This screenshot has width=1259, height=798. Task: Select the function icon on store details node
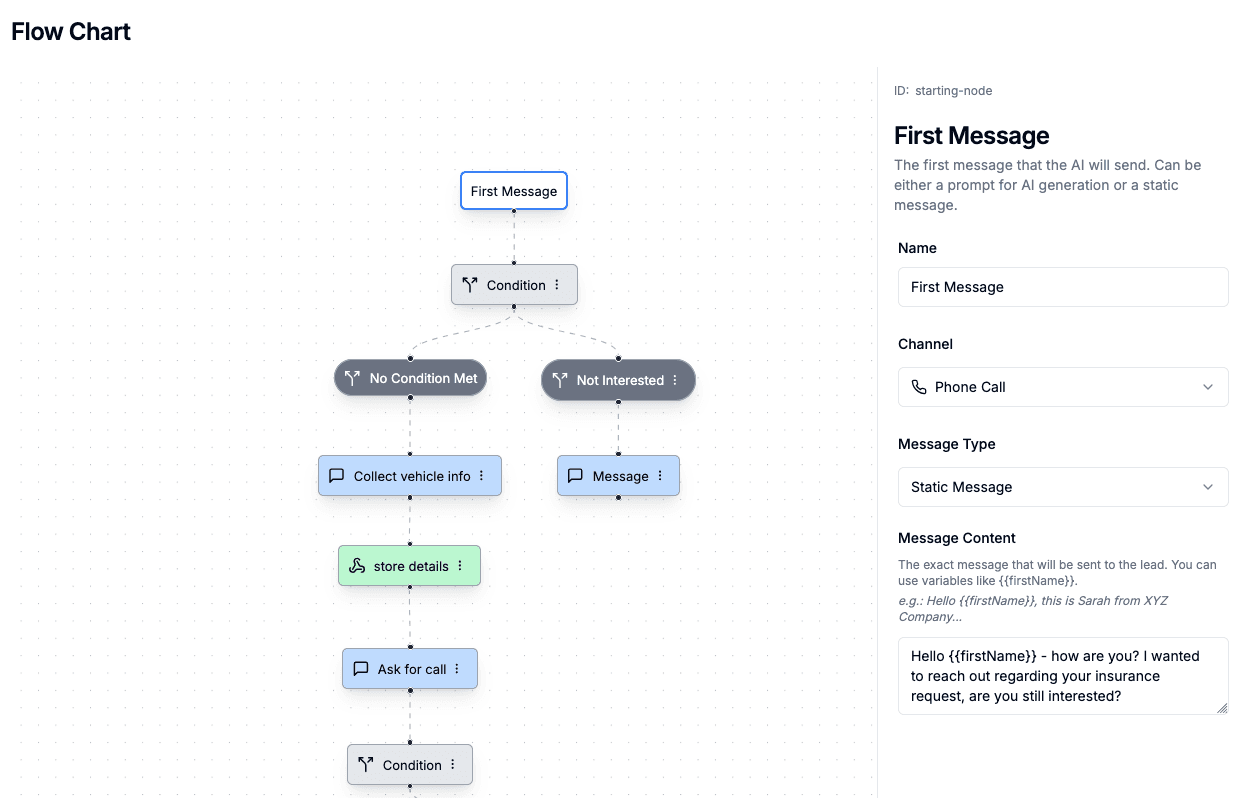tap(357, 565)
